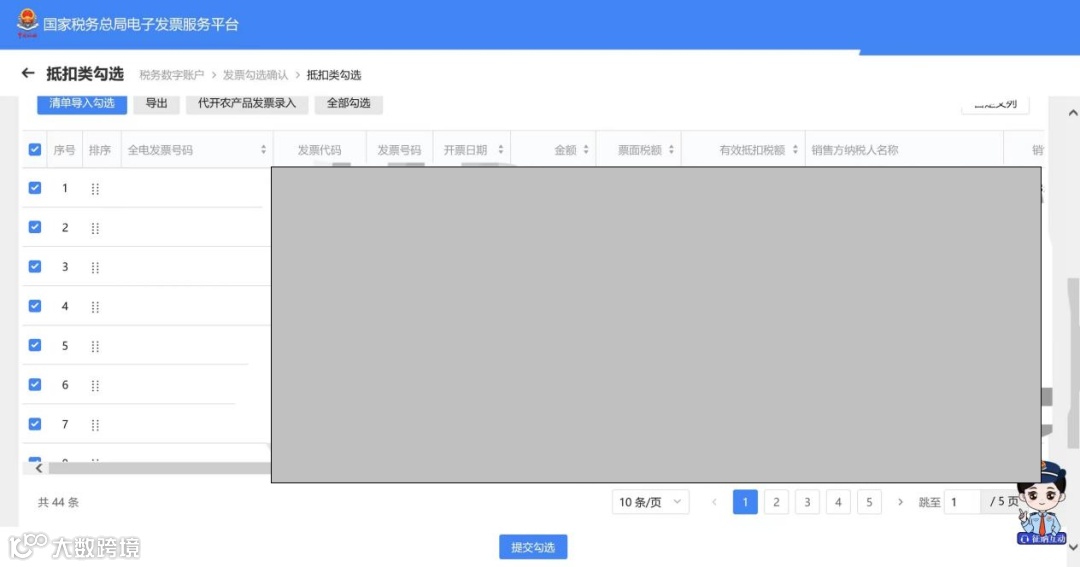Click the 跳至 page number input field
Image resolution: width=1080 pixels, height=567 pixels.
pyautogui.click(x=963, y=502)
